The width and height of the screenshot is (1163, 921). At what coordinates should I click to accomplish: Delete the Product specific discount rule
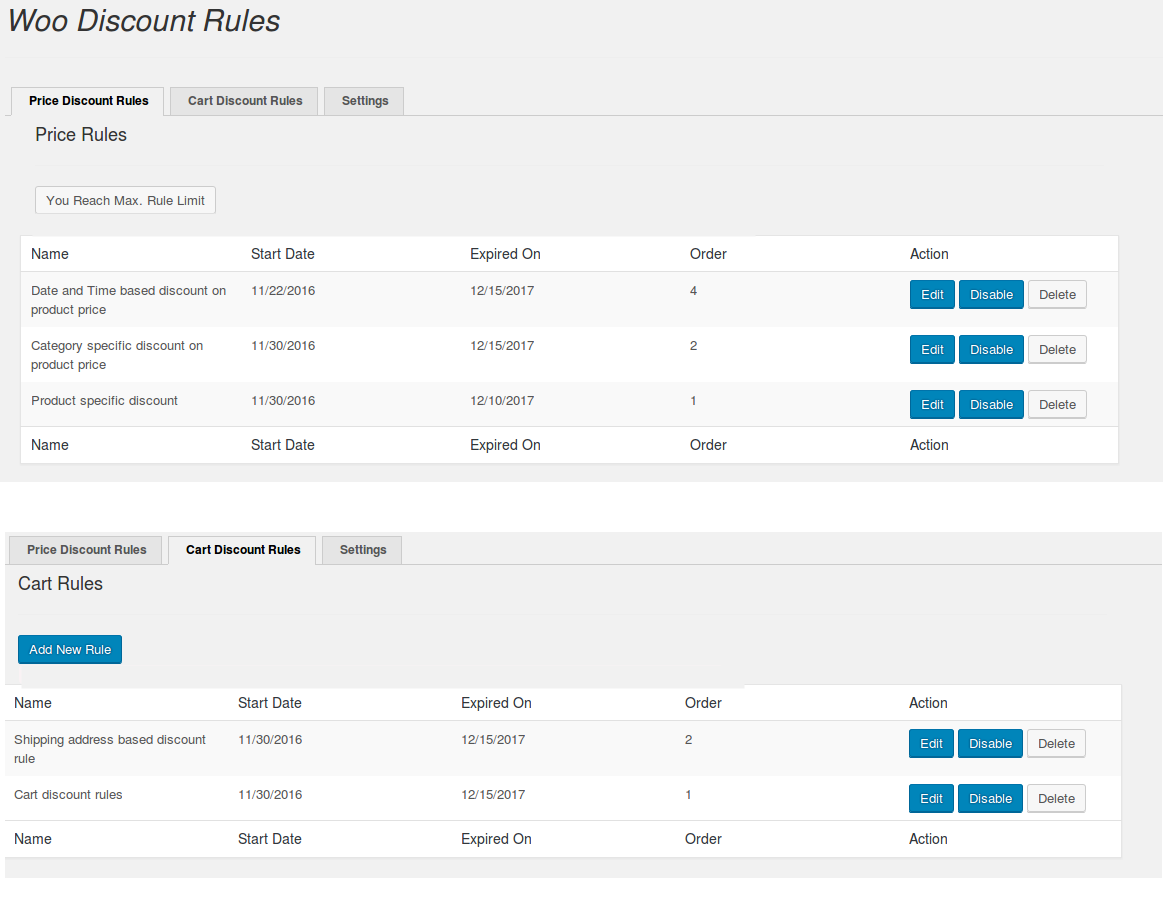pyautogui.click(x=1057, y=405)
